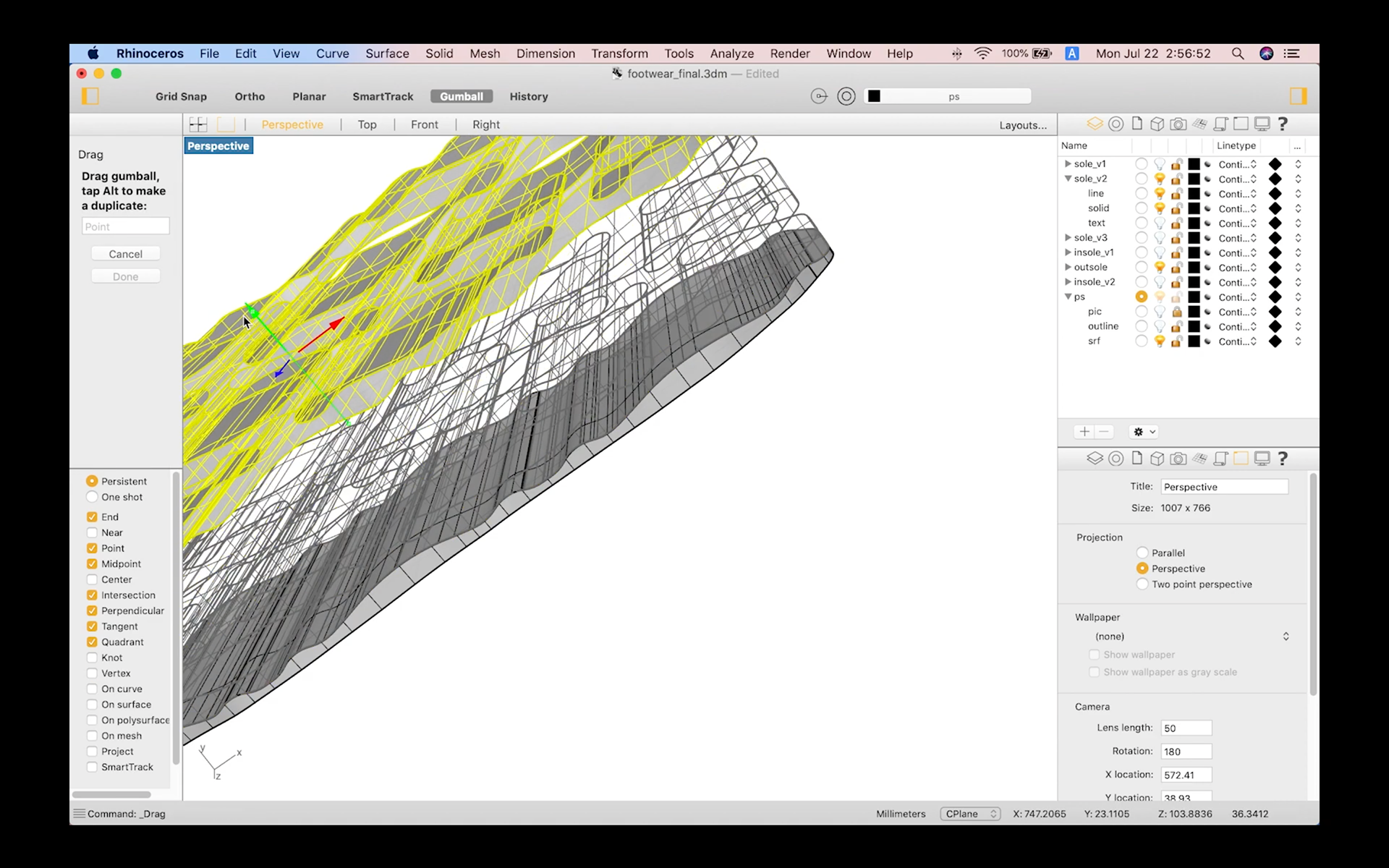Select the Parallel projection radio button
Viewport: 1389px width, 868px height.
pos(1142,553)
